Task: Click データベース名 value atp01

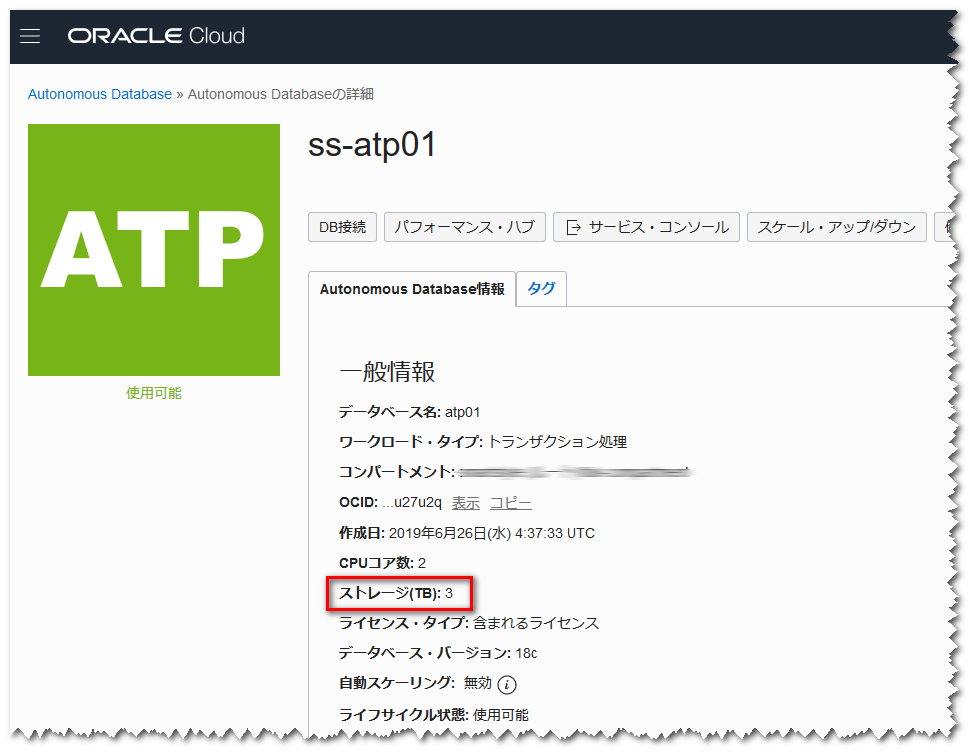Action: [462, 412]
